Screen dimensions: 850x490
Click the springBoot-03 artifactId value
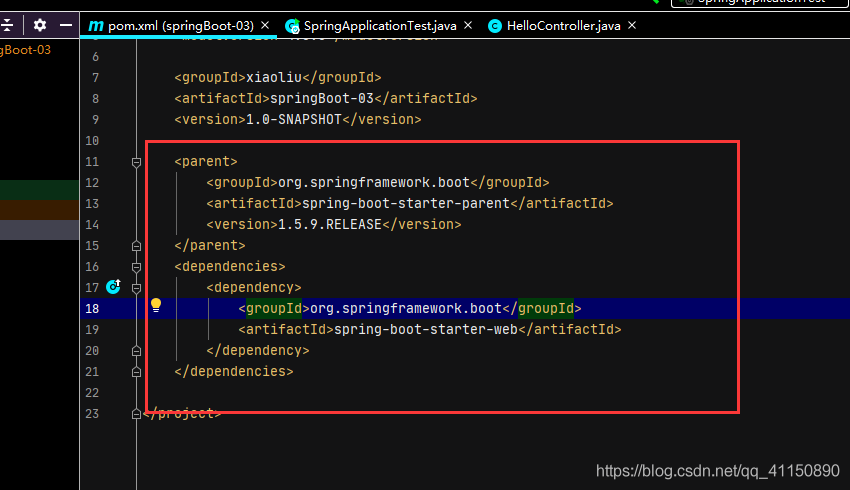(322, 98)
